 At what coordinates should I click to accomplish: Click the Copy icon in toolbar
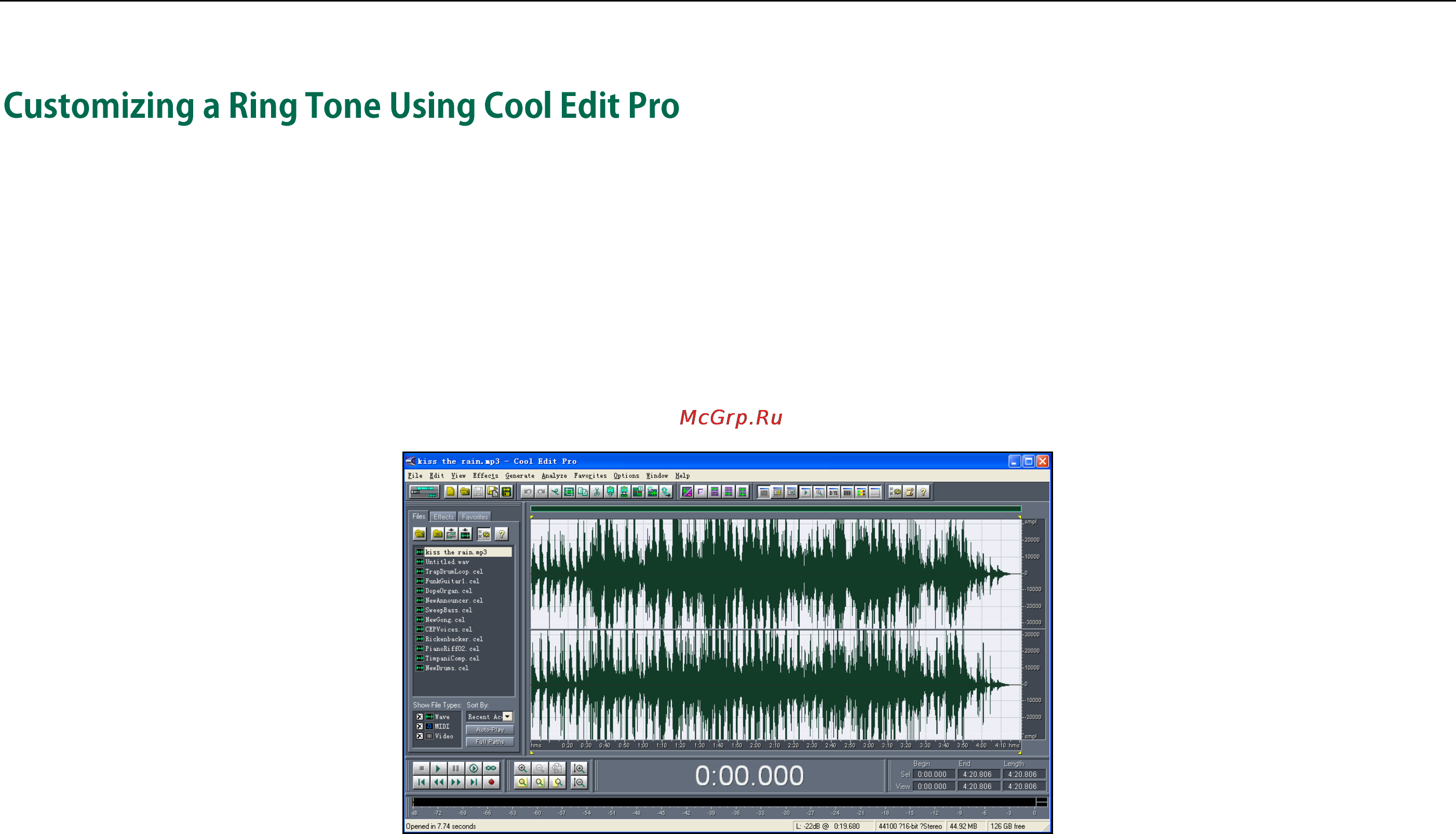(583, 491)
